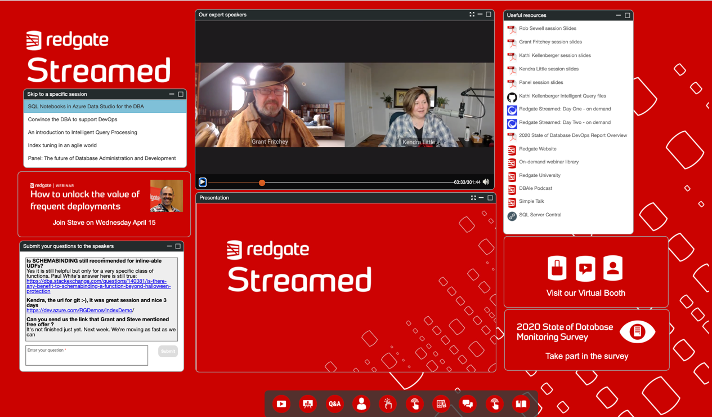
Task: Click the dev.azure.com link in questions panel
Action: [x=80, y=310]
